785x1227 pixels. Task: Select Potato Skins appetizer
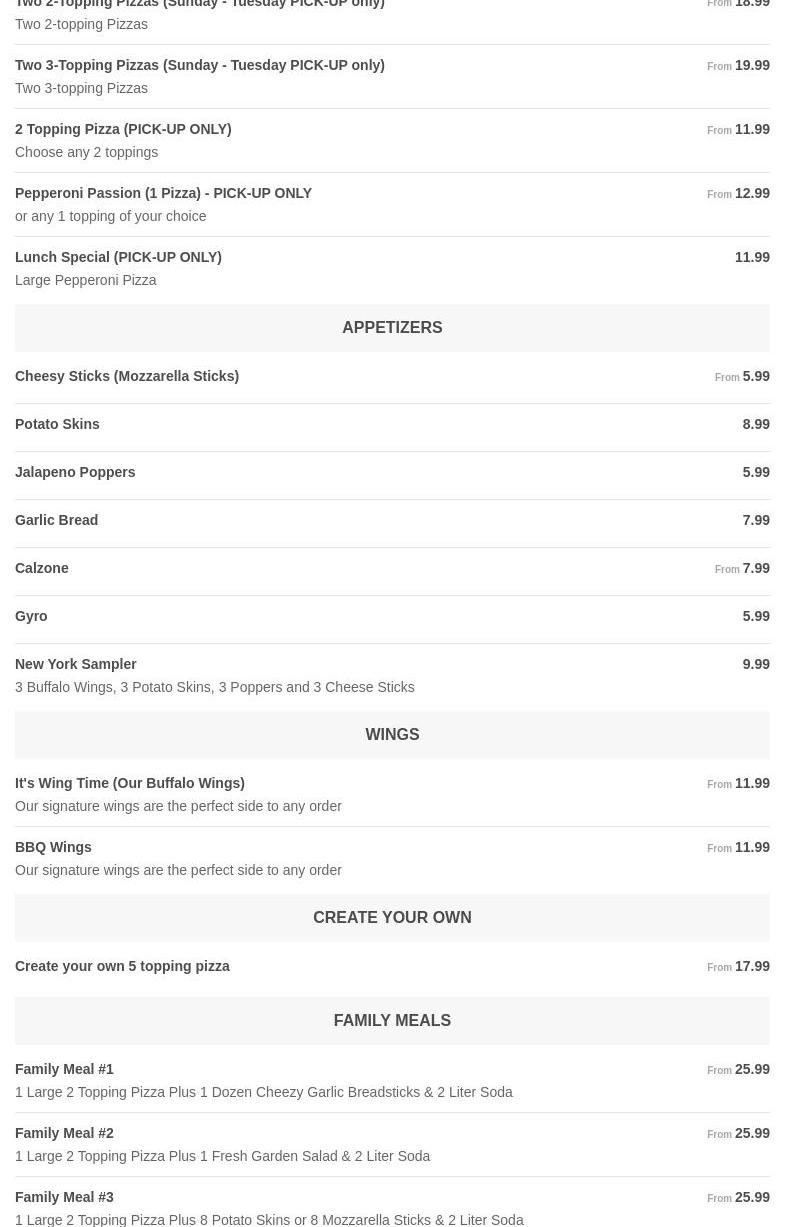57,424
